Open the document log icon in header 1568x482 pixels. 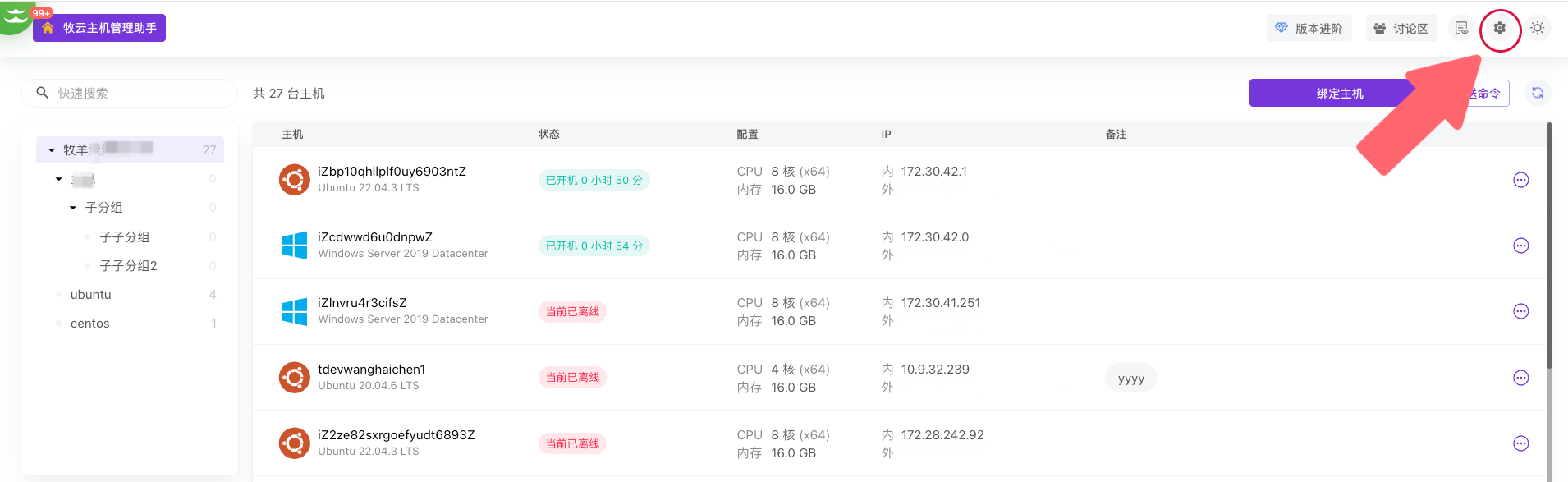point(1461,28)
